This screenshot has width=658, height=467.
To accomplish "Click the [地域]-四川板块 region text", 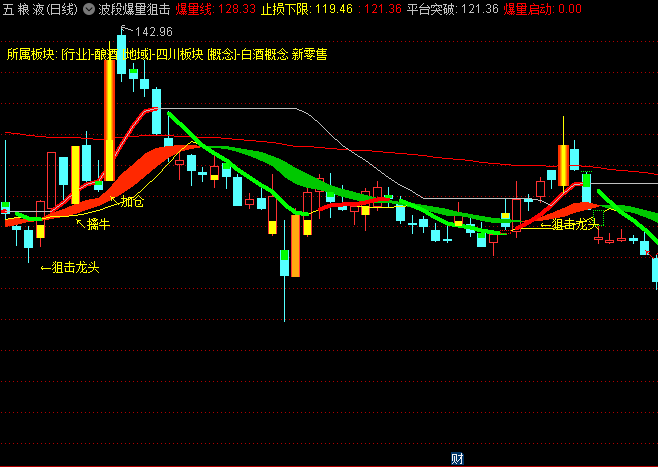I will click(x=163, y=54).
